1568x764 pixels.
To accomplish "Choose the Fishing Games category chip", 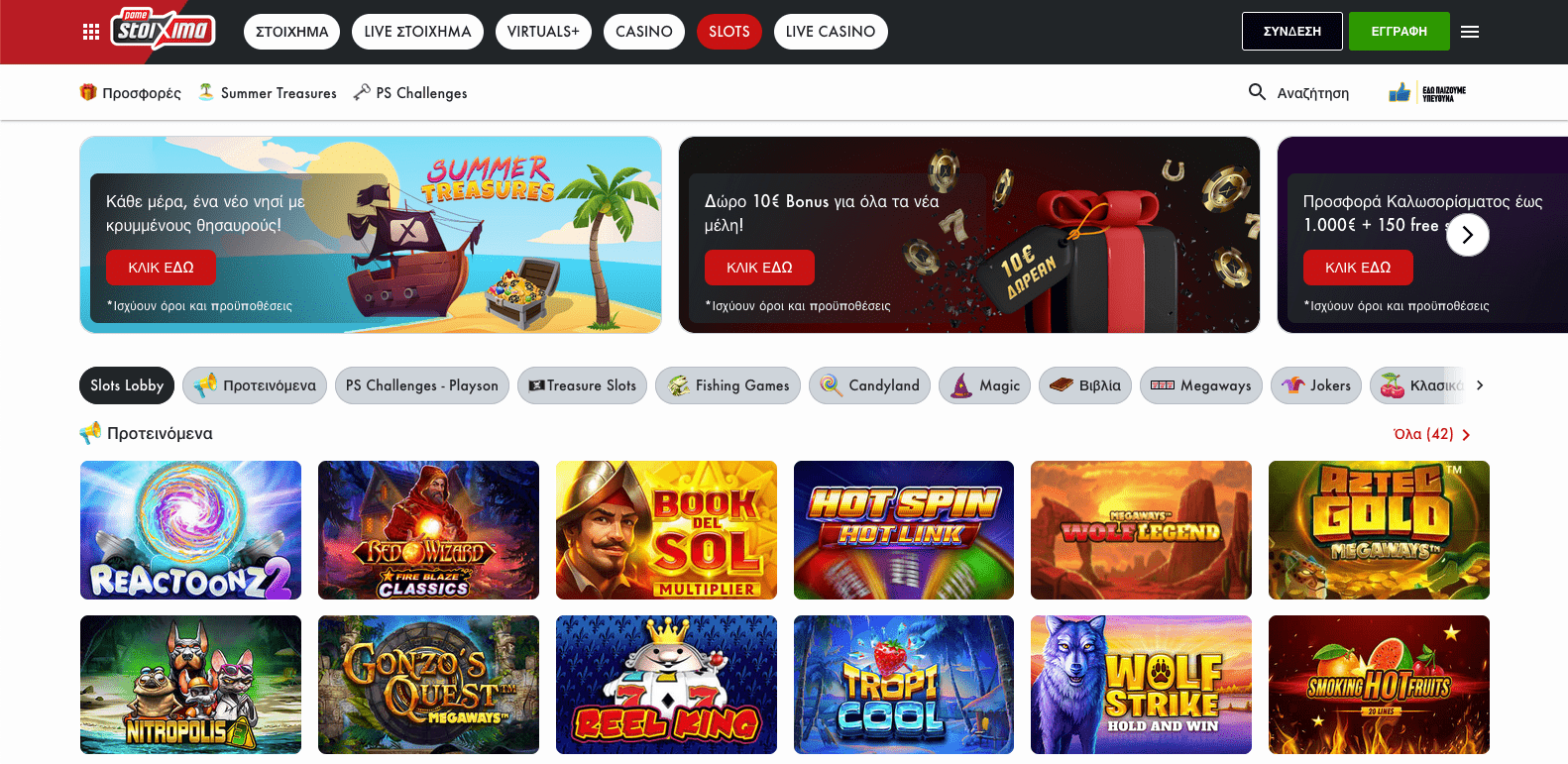I will 728,385.
